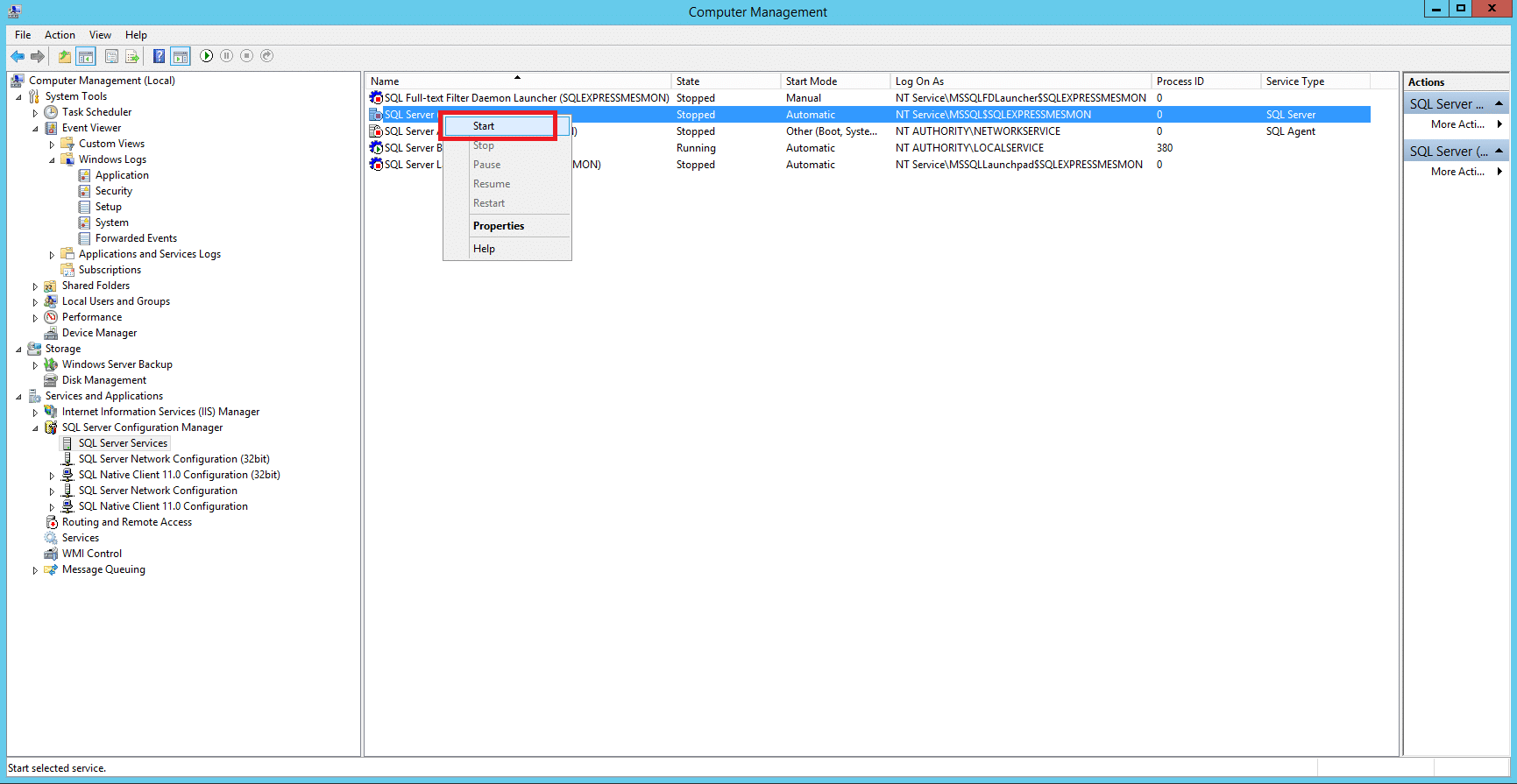This screenshot has width=1517, height=784.
Task: Sort by the Name column header
Action: tap(518, 81)
